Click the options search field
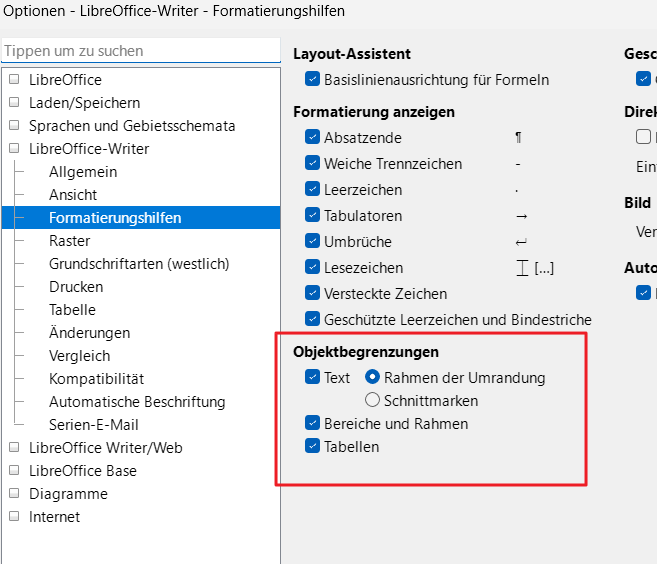 141,51
